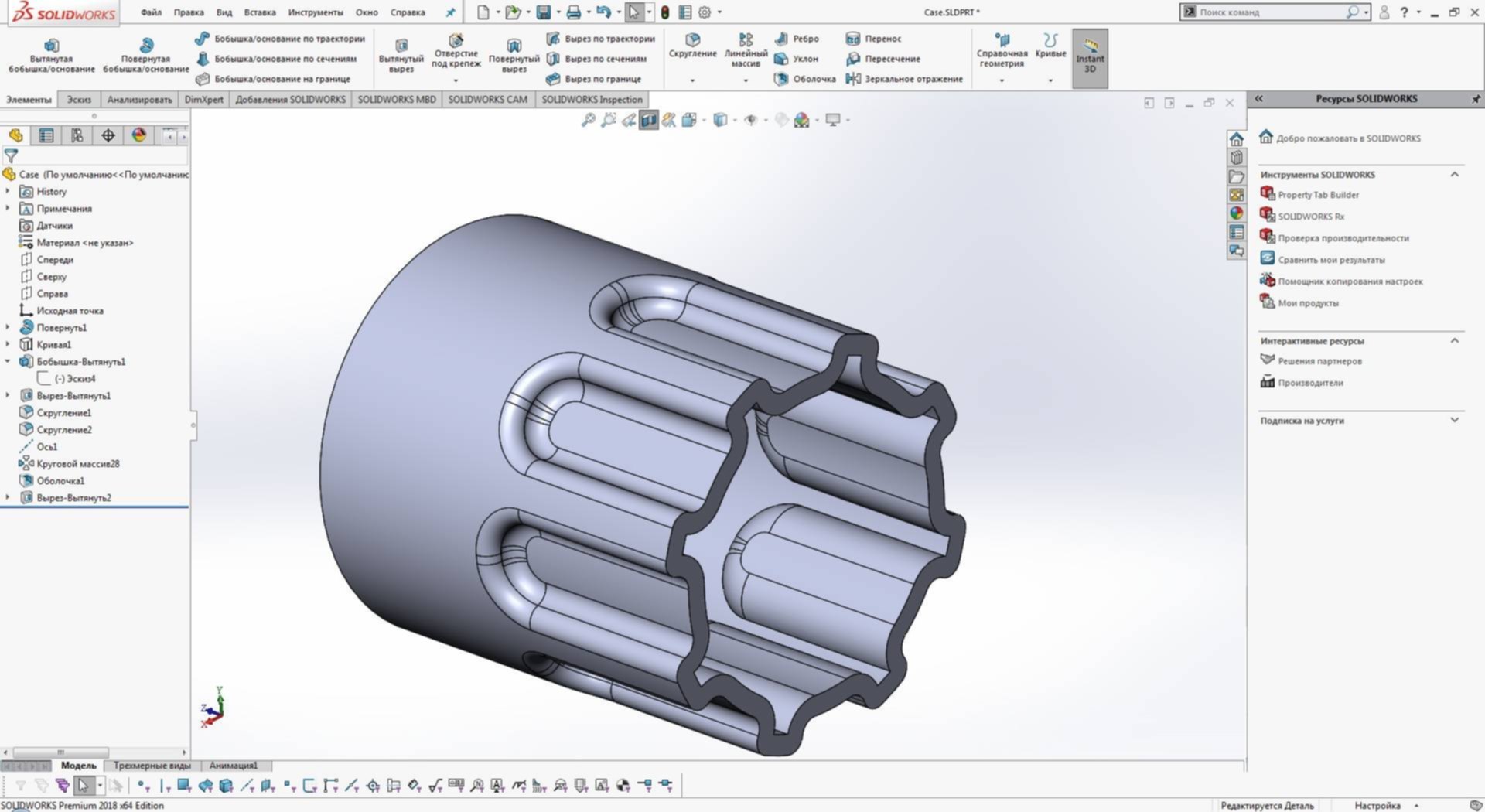Viewport: 1485px width, 812px height.
Task: Open Fillet (Скругление) dropdown arrow
Action: coord(692,80)
